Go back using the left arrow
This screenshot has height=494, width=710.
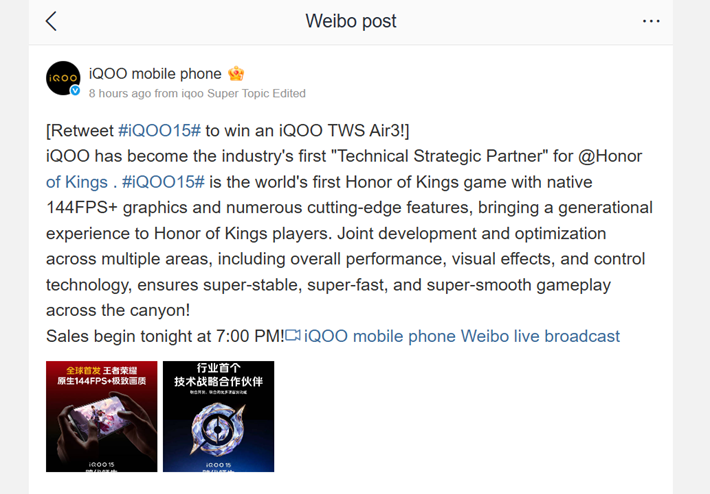click(x=52, y=21)
